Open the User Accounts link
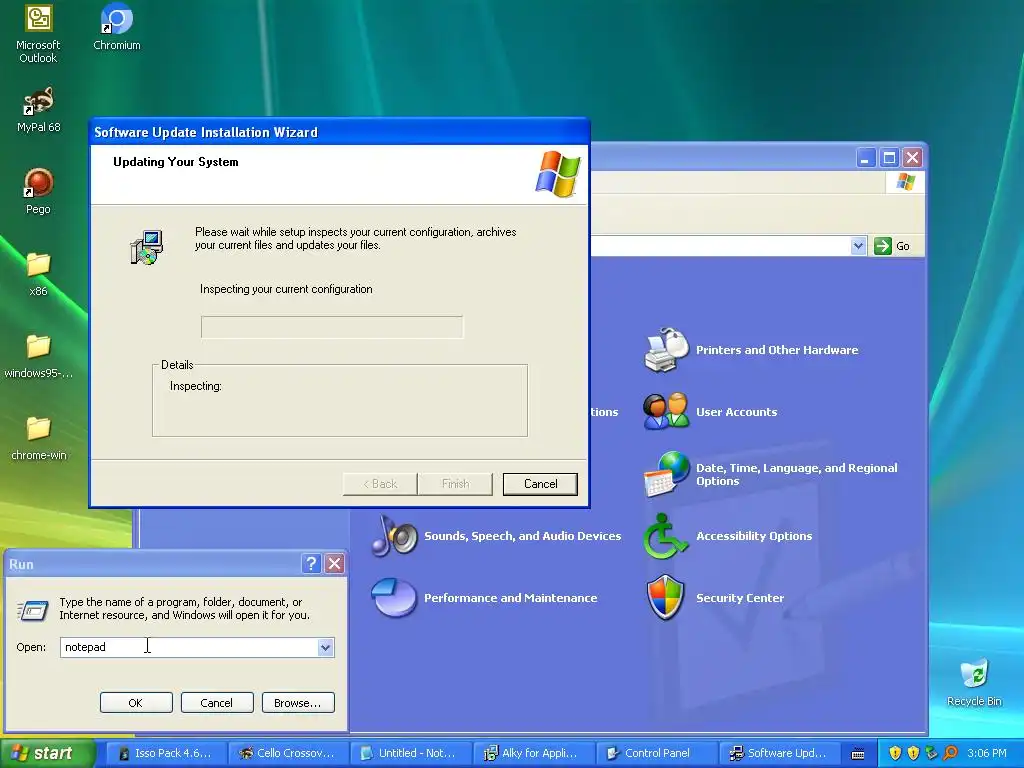Image resolution: width=1024 pixels, height=768 pixels. 736,412
